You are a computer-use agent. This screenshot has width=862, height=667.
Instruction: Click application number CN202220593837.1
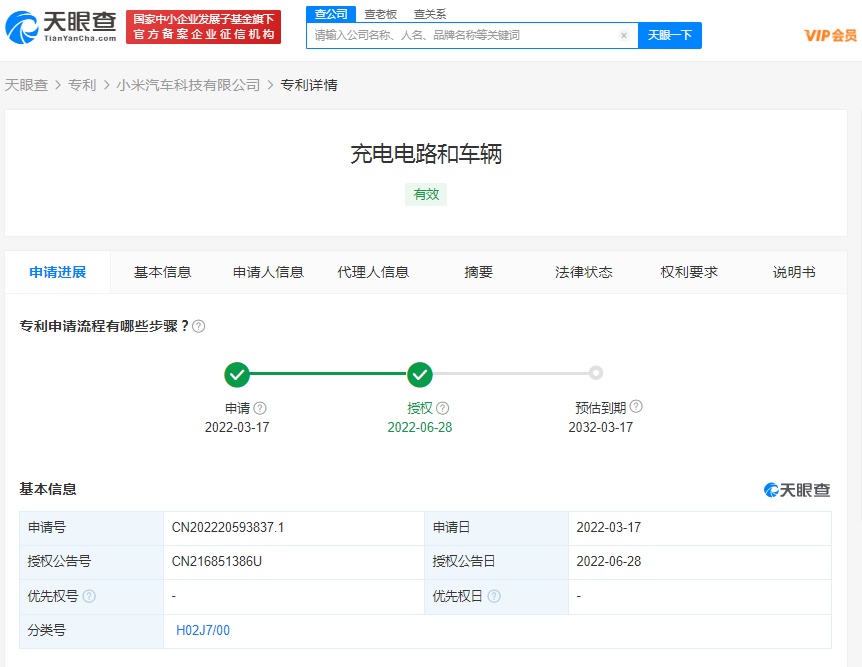coord(228,527)
